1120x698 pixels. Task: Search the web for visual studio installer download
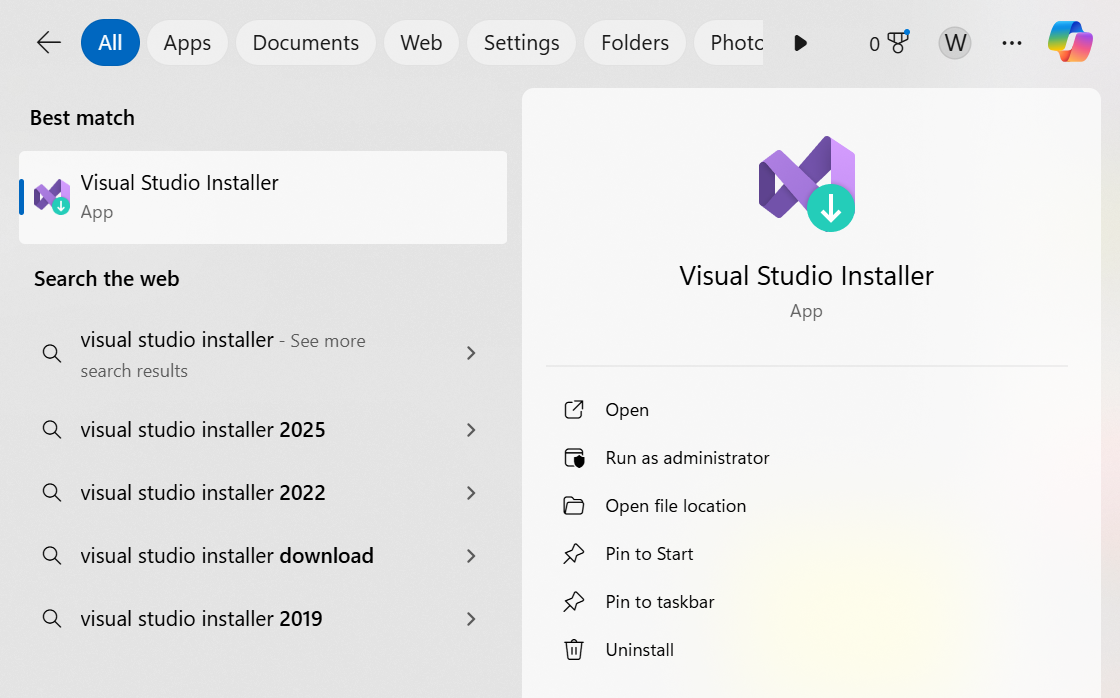pos(263,555)
